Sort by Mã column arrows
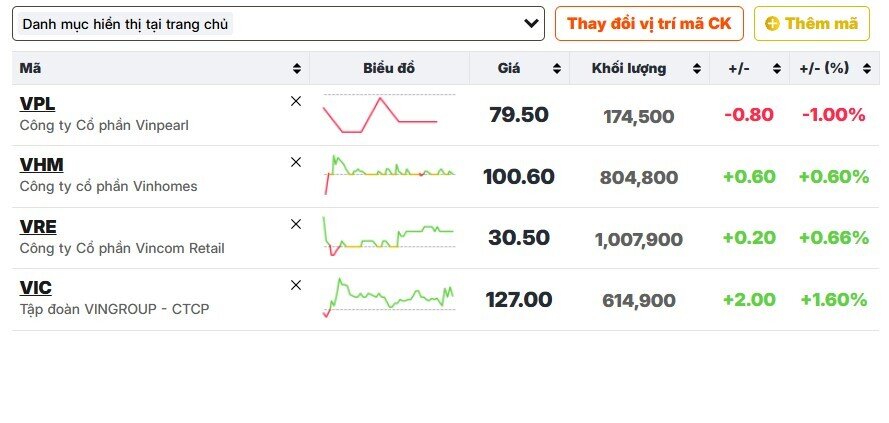 pos(297,69)
